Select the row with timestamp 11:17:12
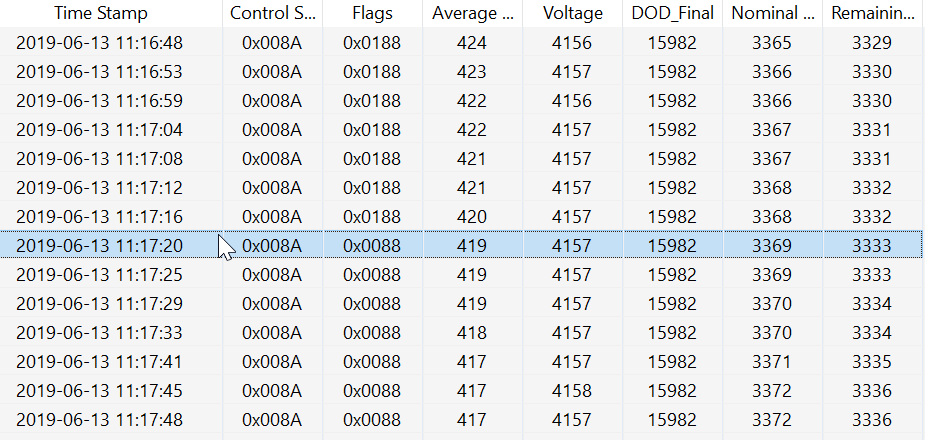Screen dimensions: 925x440 462,188
